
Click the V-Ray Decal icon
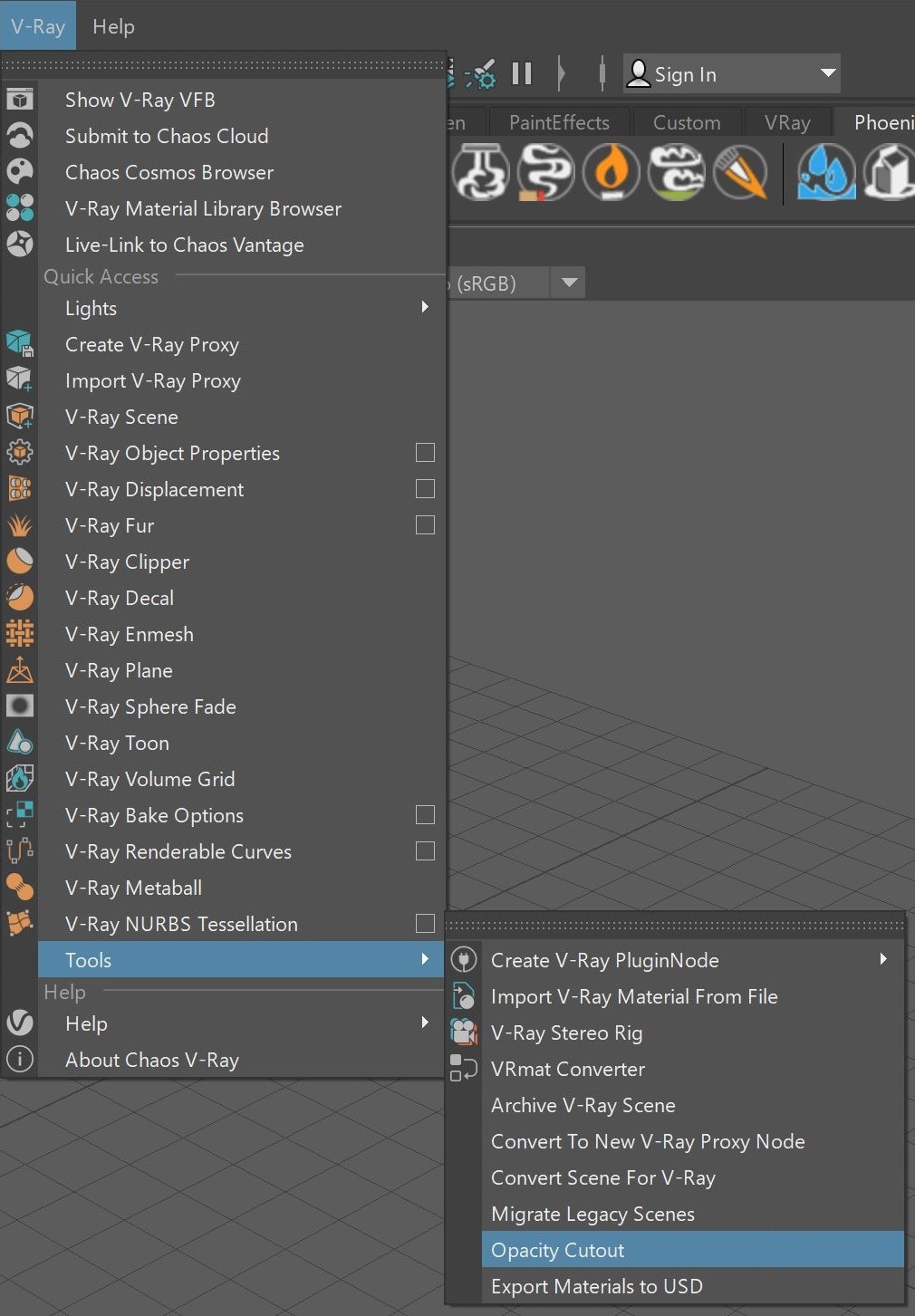pos(20,598)
